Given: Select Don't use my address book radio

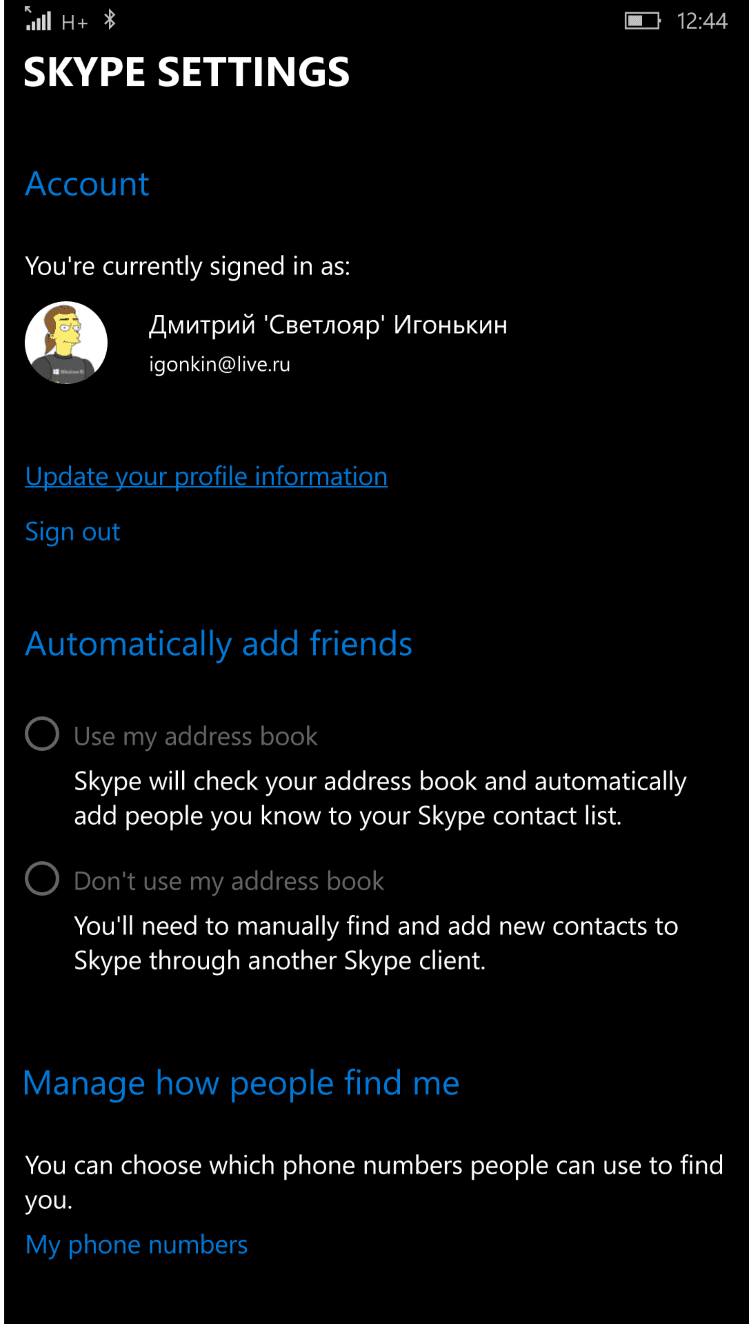Looking at the screenshot, I should [x=42, y=879].
